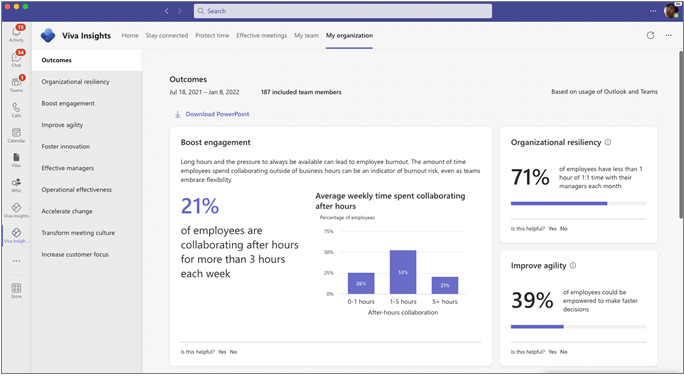Click the Search field in title bar
Viewport: 684px width, 376px height.
(343, 11)
